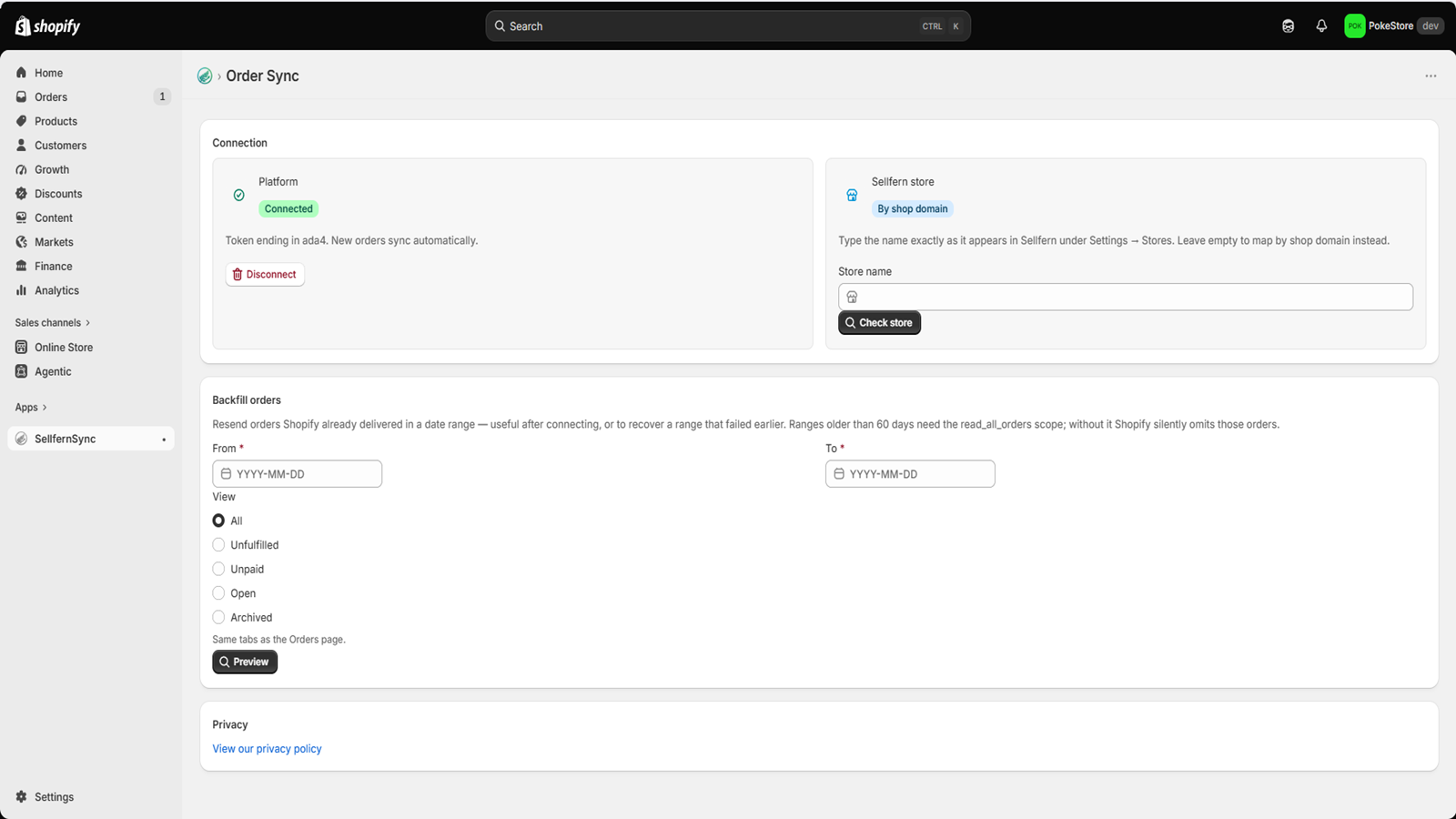The width and height of the screenshot is (1456, 819).
Task: Click the Sellfern store shop icon
Action: [852, 196]
